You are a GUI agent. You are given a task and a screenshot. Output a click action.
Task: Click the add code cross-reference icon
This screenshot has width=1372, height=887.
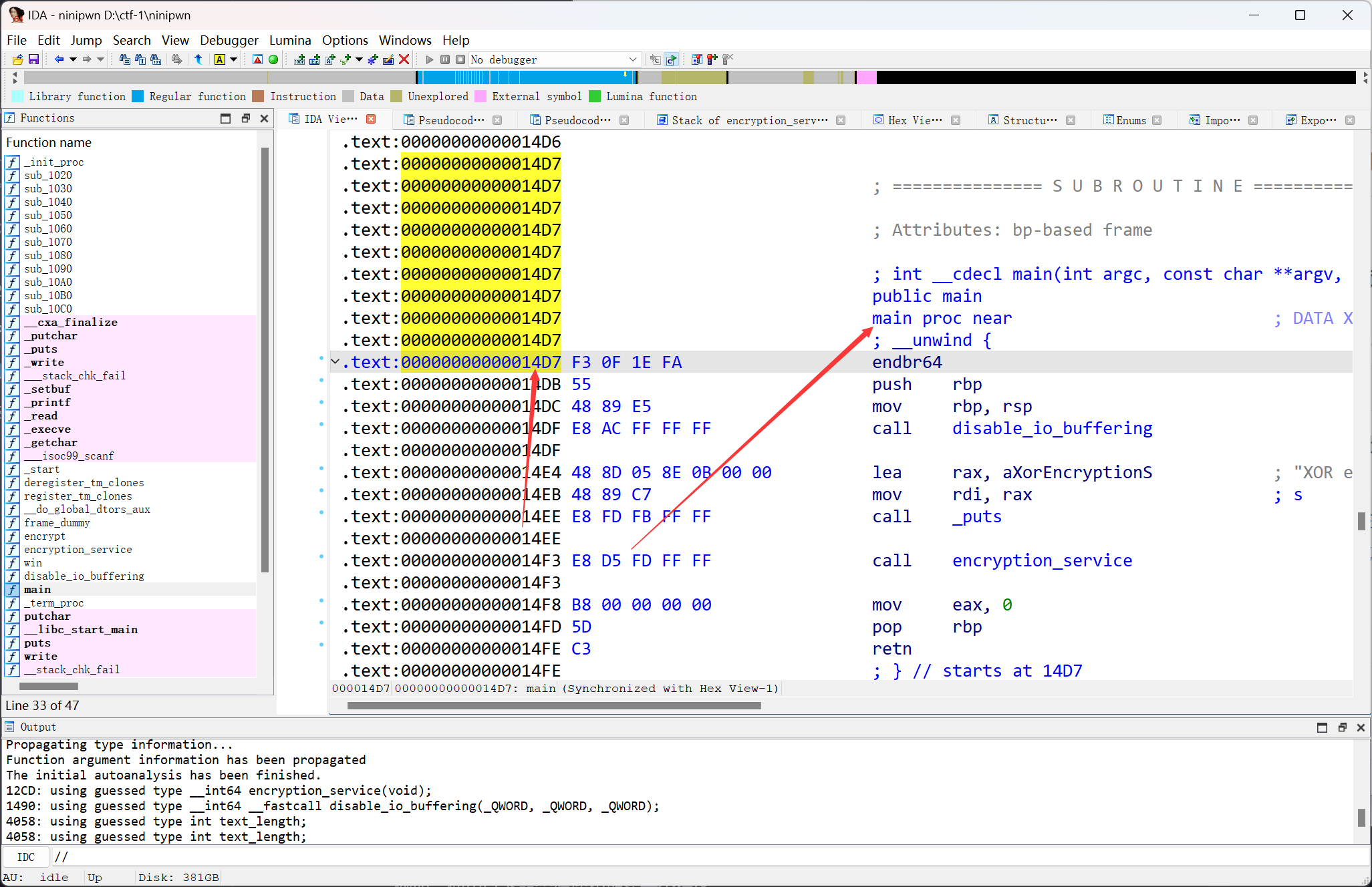tap(299, 59)
